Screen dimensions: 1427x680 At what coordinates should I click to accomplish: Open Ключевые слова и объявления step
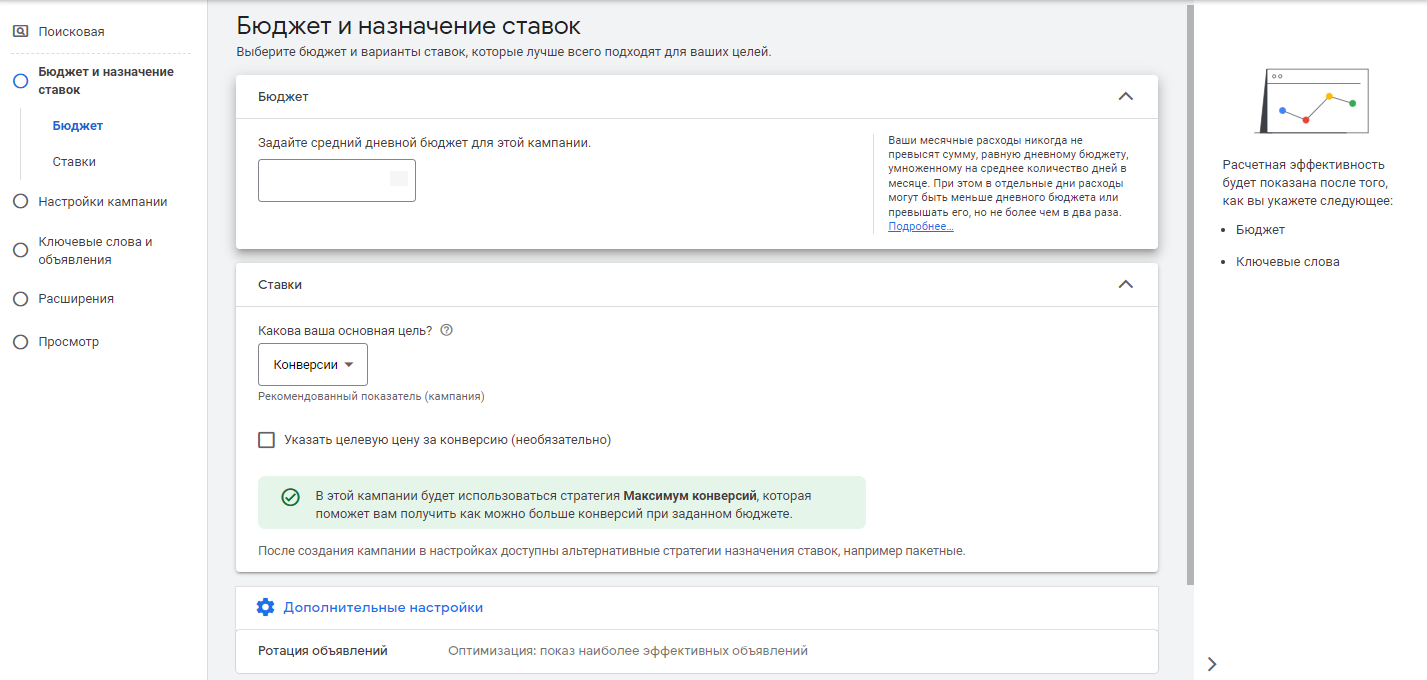95,251
